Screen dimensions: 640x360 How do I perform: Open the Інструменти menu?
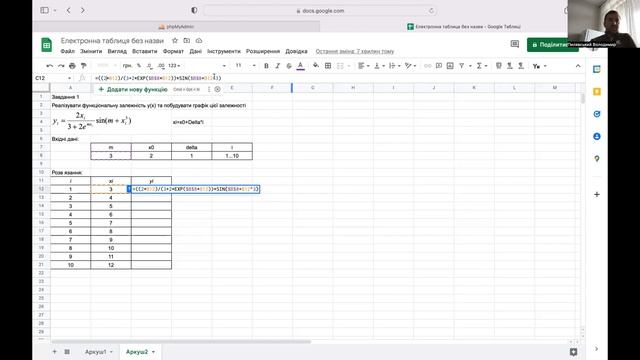(x=224, y=51)
